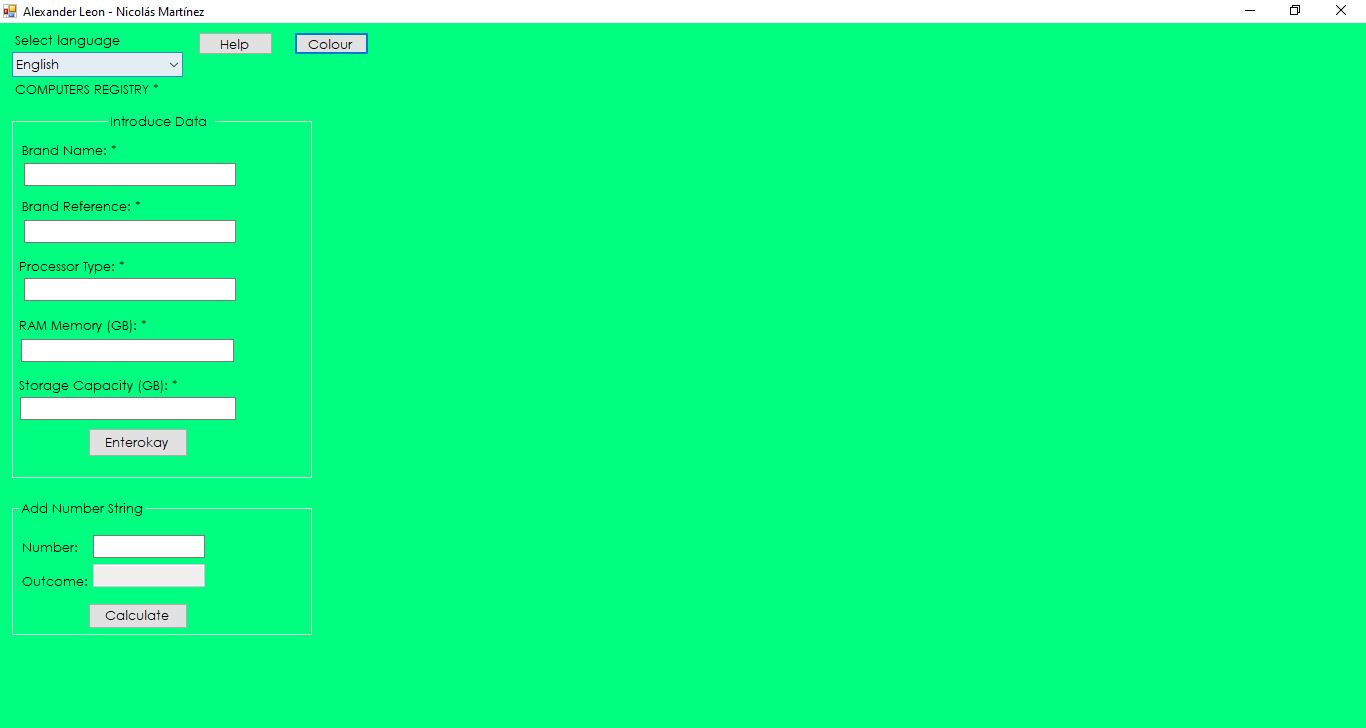Select the Processor Type input field
Screen dimensions: 1366x728
129,289
